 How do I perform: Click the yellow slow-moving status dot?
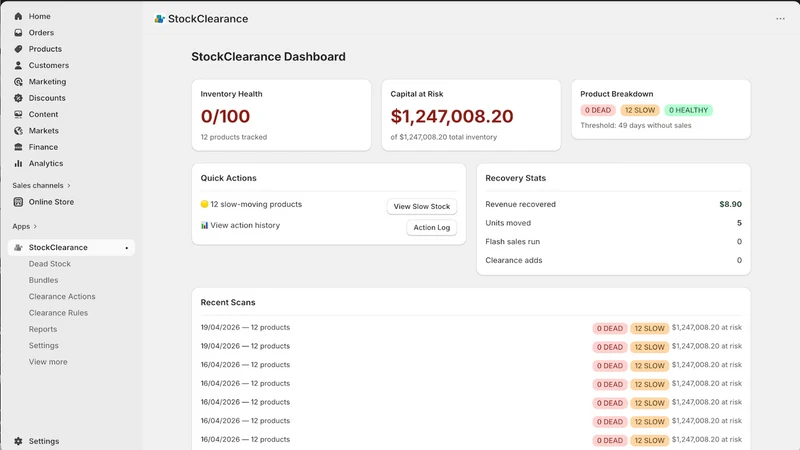point(205,204)
